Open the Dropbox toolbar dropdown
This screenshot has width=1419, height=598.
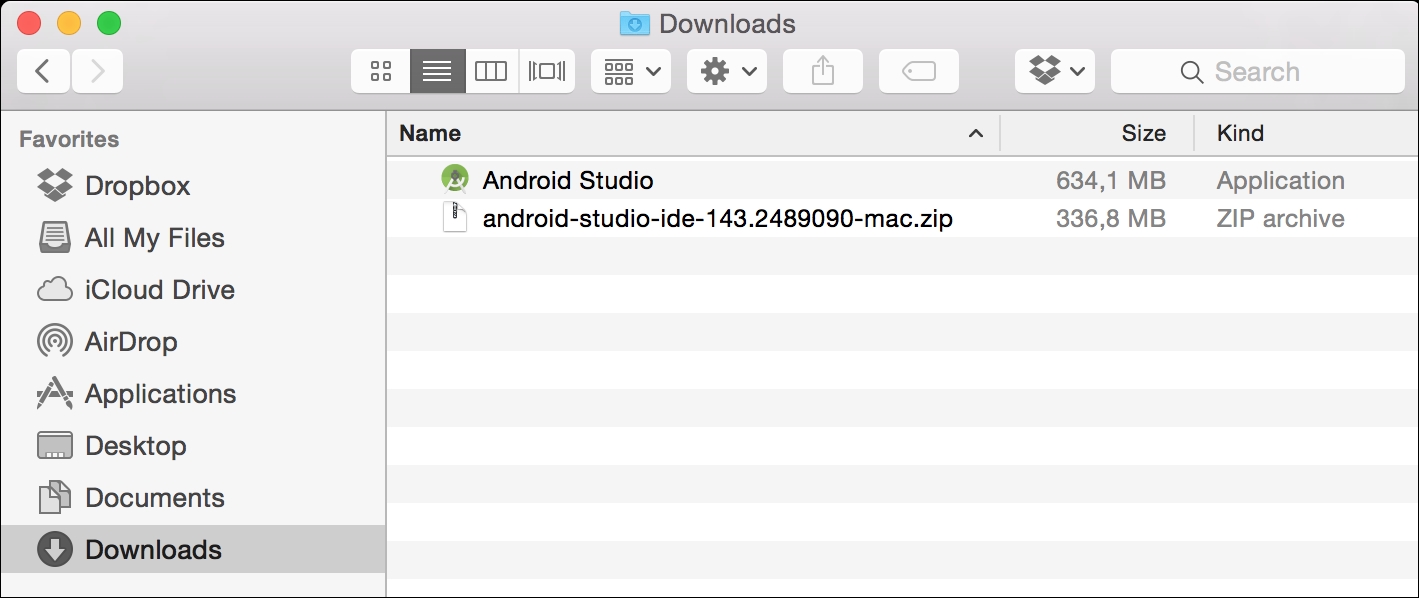[1055, 71]
